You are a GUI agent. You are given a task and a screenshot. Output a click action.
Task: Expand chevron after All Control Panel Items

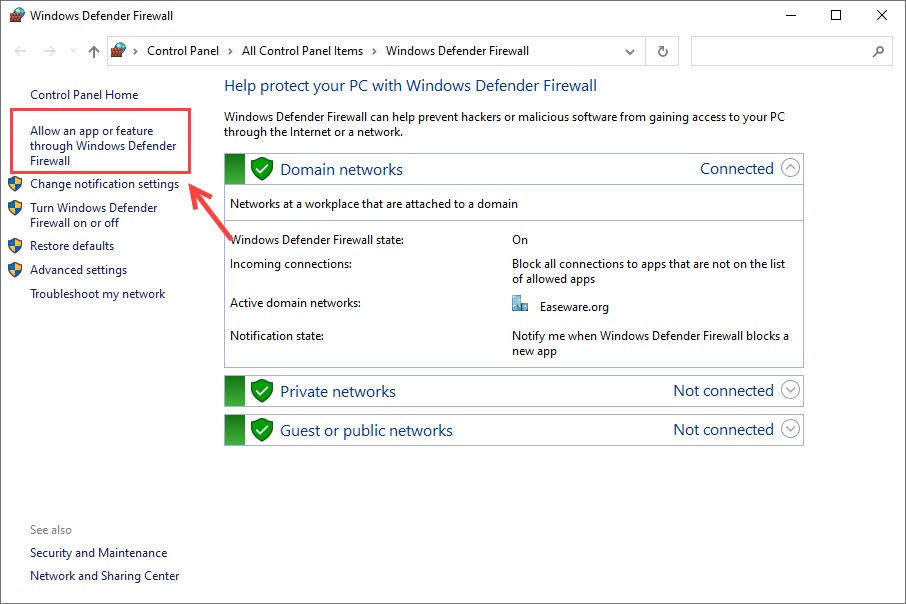[x=374, y=51]
